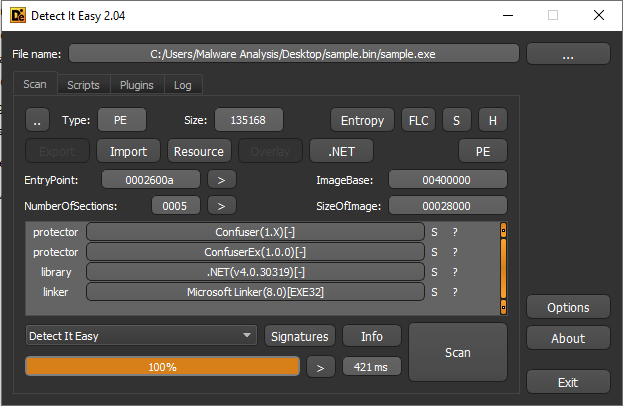This screenshot has width=623, height=406.
Task: Open the Entropy view
Action: (362, 120)
